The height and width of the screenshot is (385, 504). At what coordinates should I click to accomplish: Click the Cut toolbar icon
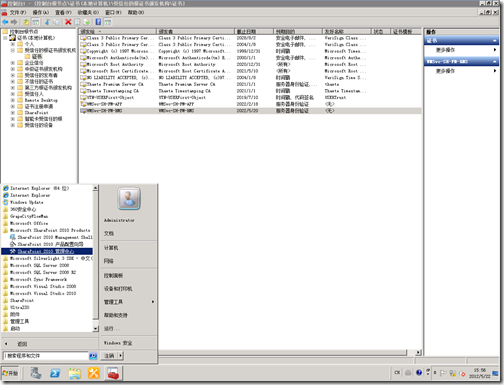pos(47,22)
